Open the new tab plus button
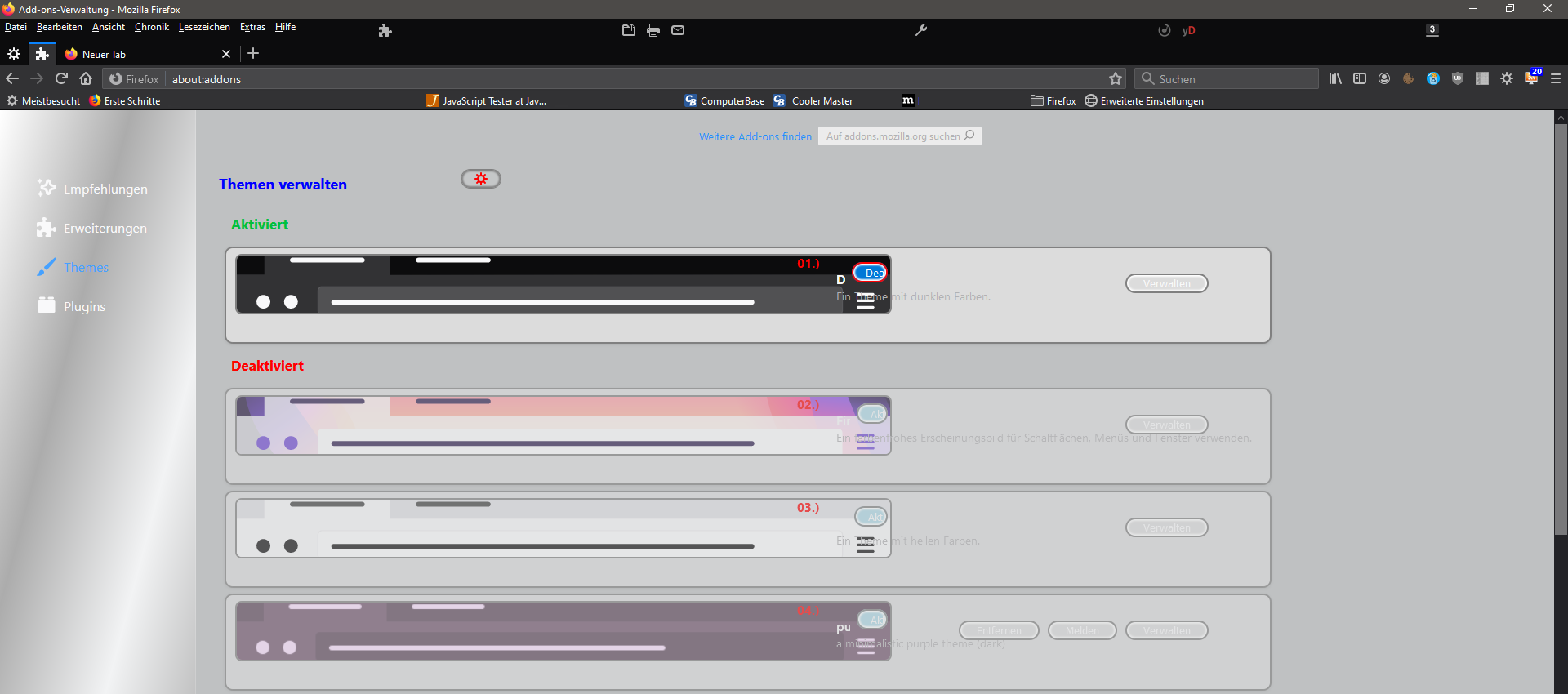 [x=253, y=53]
